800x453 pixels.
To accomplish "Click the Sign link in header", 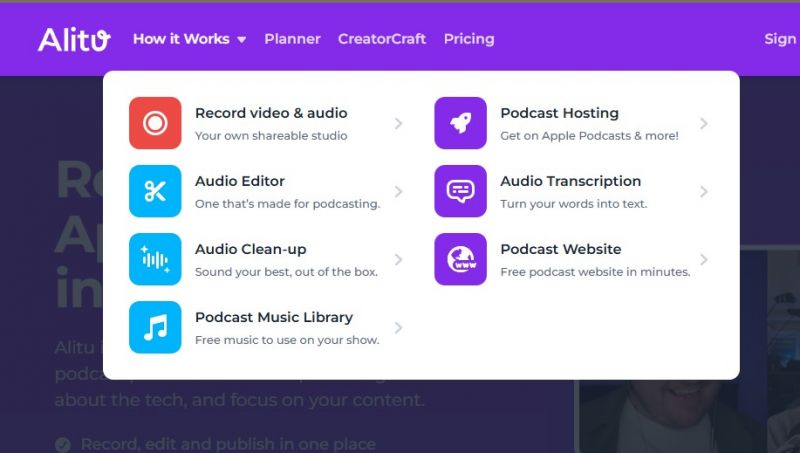I will pos(780,39).
